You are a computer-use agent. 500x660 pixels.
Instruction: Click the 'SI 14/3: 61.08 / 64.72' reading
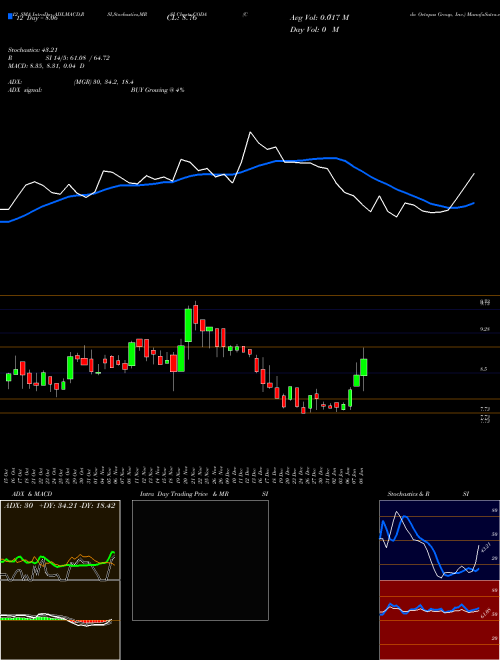tap(77, 58)
